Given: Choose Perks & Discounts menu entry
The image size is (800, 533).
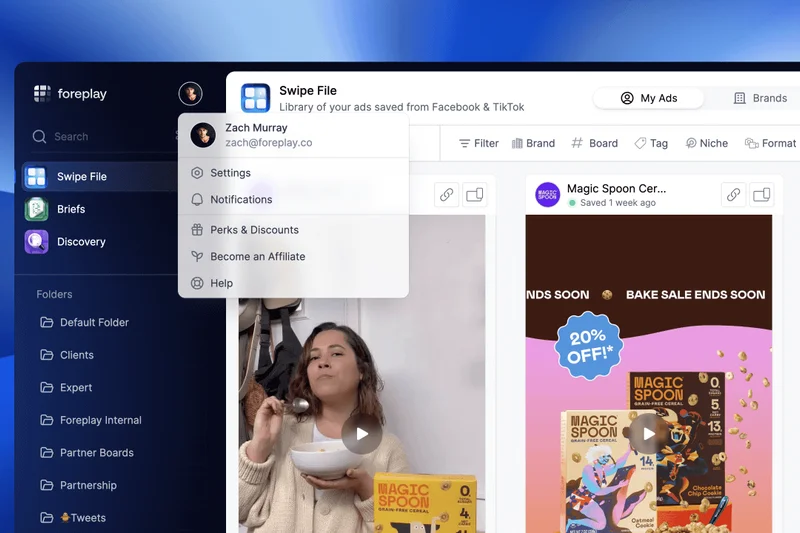Looking at the screenshot, I should [254, 230].
